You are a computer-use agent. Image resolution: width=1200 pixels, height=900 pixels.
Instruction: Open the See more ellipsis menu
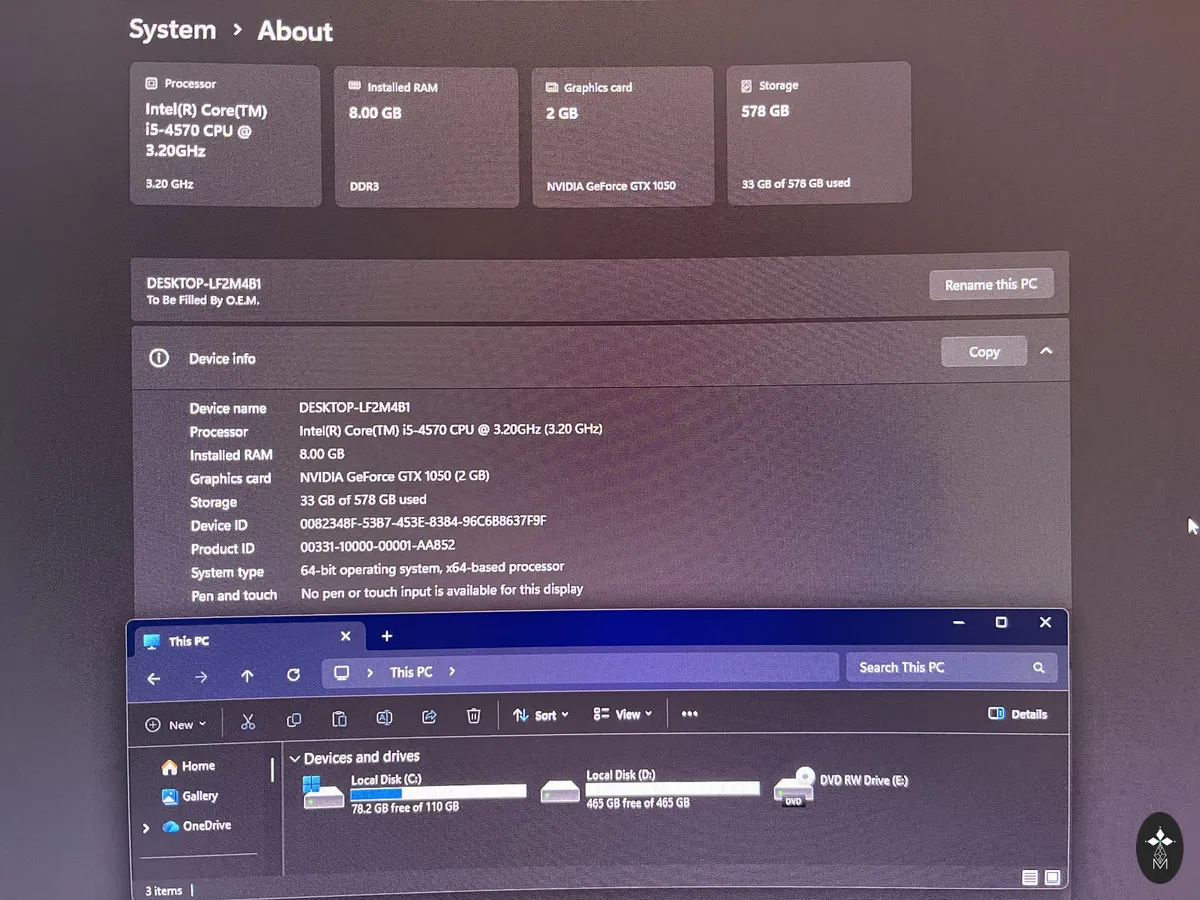[x=689, y=714]
